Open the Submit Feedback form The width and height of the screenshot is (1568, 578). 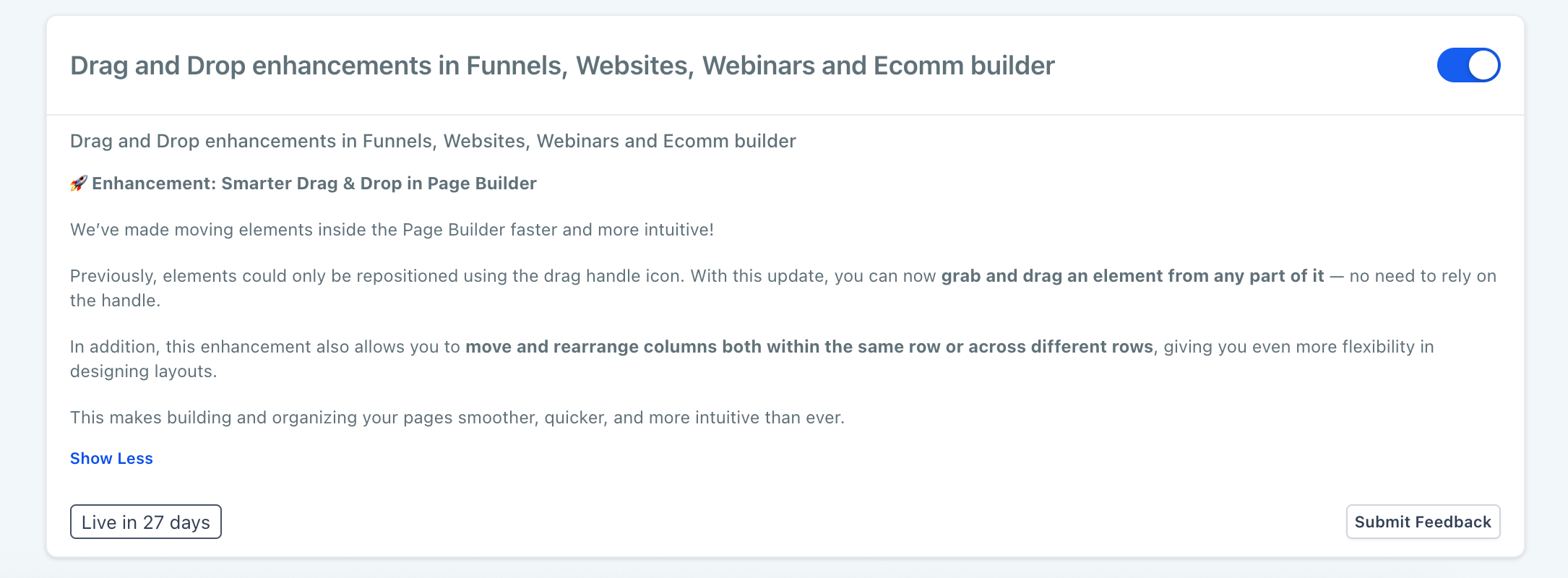click(x=1423, y=522)
